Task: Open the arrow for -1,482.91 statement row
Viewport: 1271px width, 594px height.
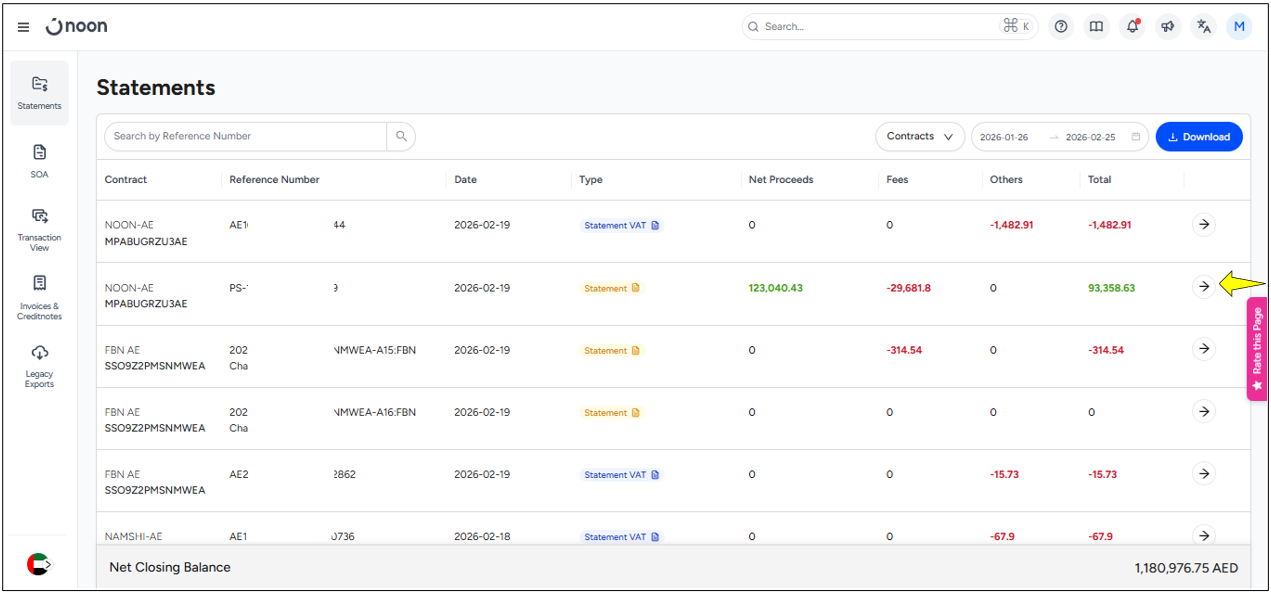Action: [x=1203, y=225]
